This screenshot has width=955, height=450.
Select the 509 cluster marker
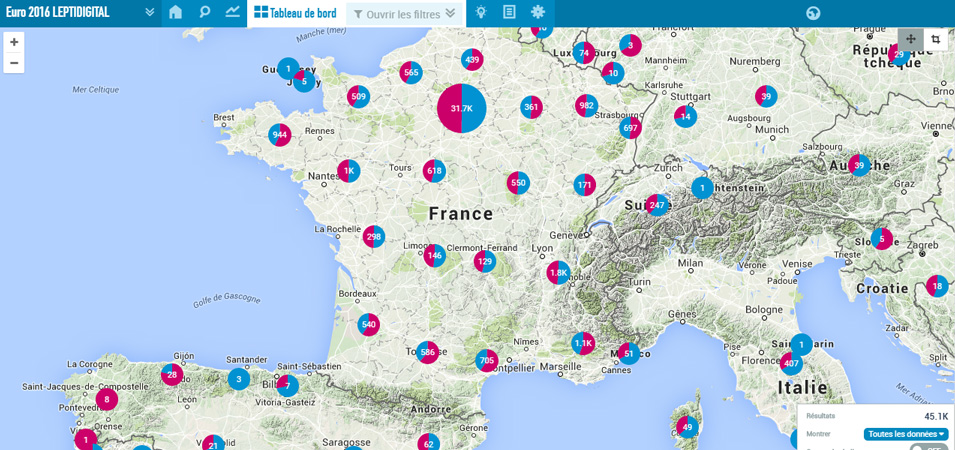coord(359,96)
